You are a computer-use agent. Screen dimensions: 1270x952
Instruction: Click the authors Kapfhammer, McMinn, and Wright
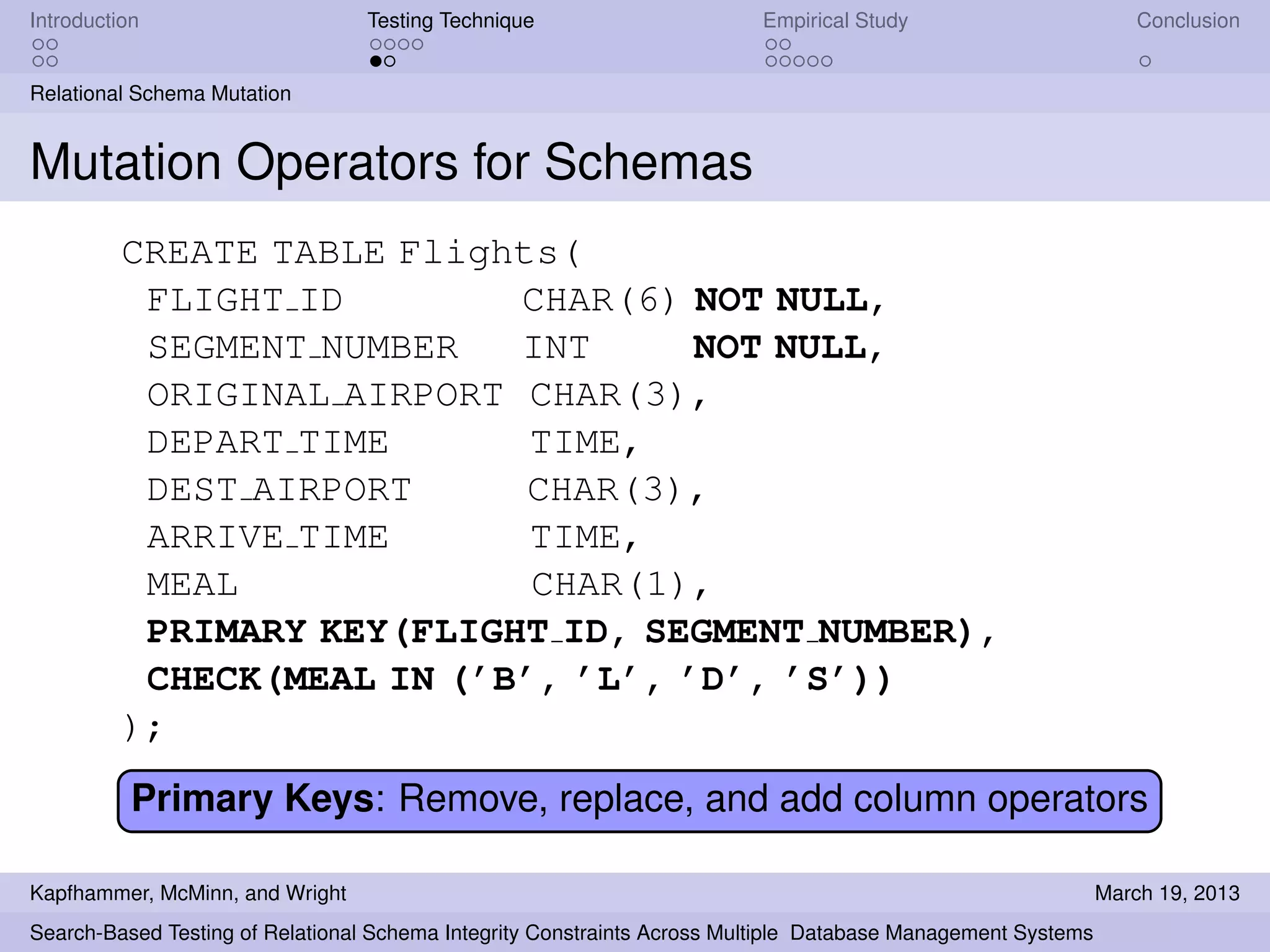pos(188,893)
